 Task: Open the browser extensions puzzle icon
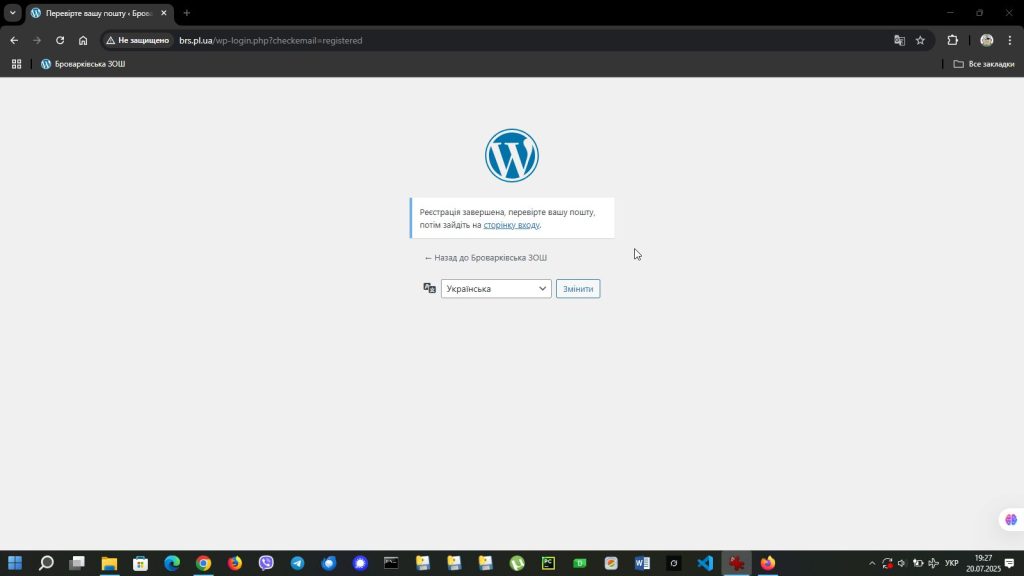952,40
